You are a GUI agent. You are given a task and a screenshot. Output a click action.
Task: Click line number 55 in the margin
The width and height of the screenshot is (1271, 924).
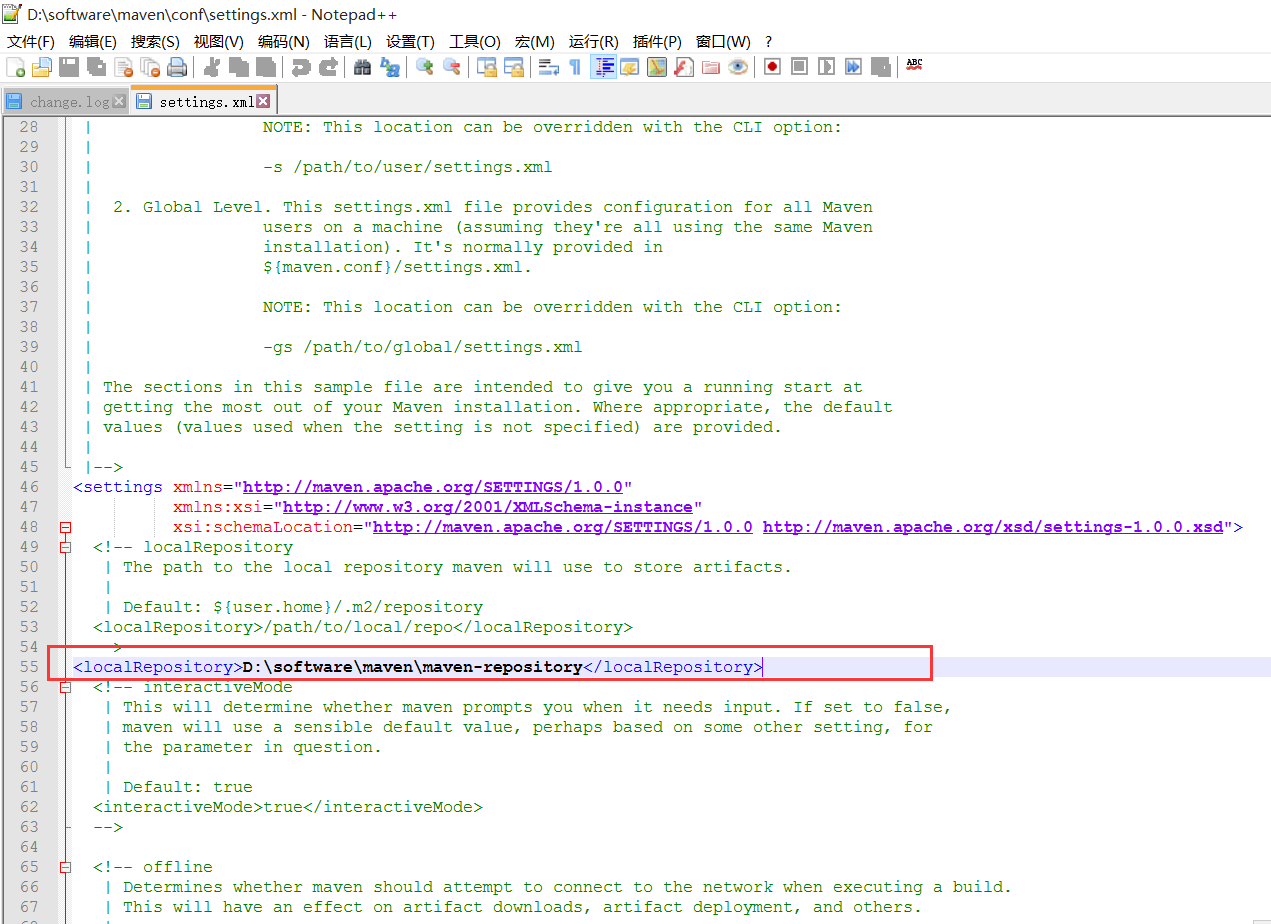coord(28,667)
